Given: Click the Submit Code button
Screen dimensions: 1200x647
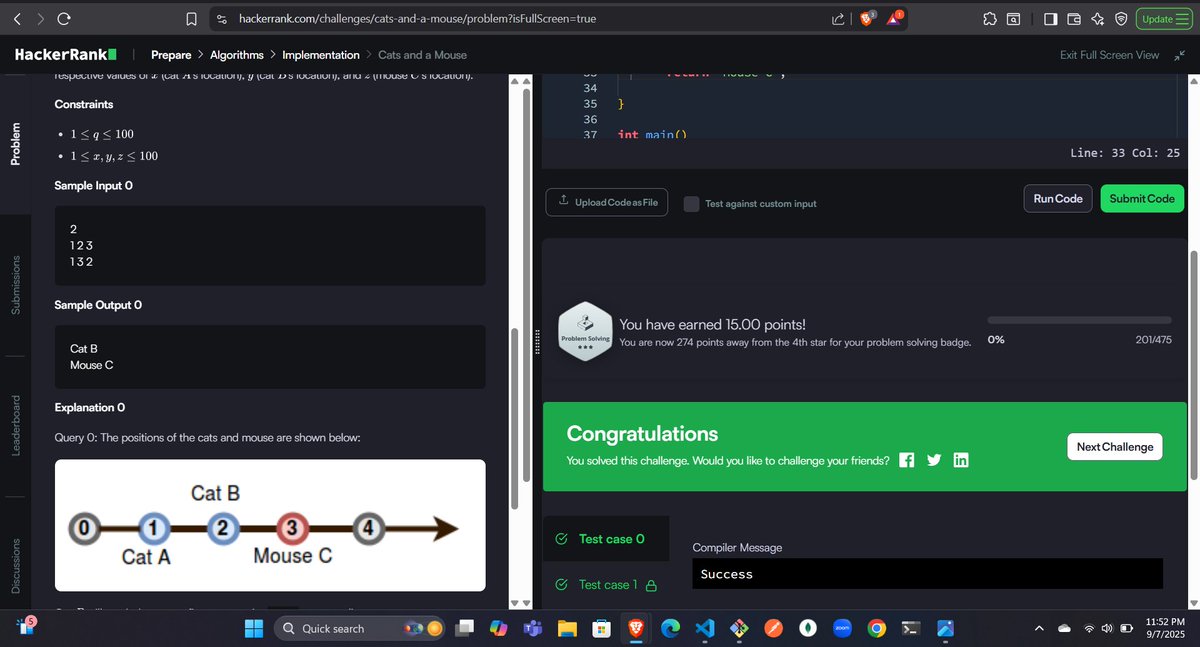Looking at the screenshot, I should (1141, 198).
